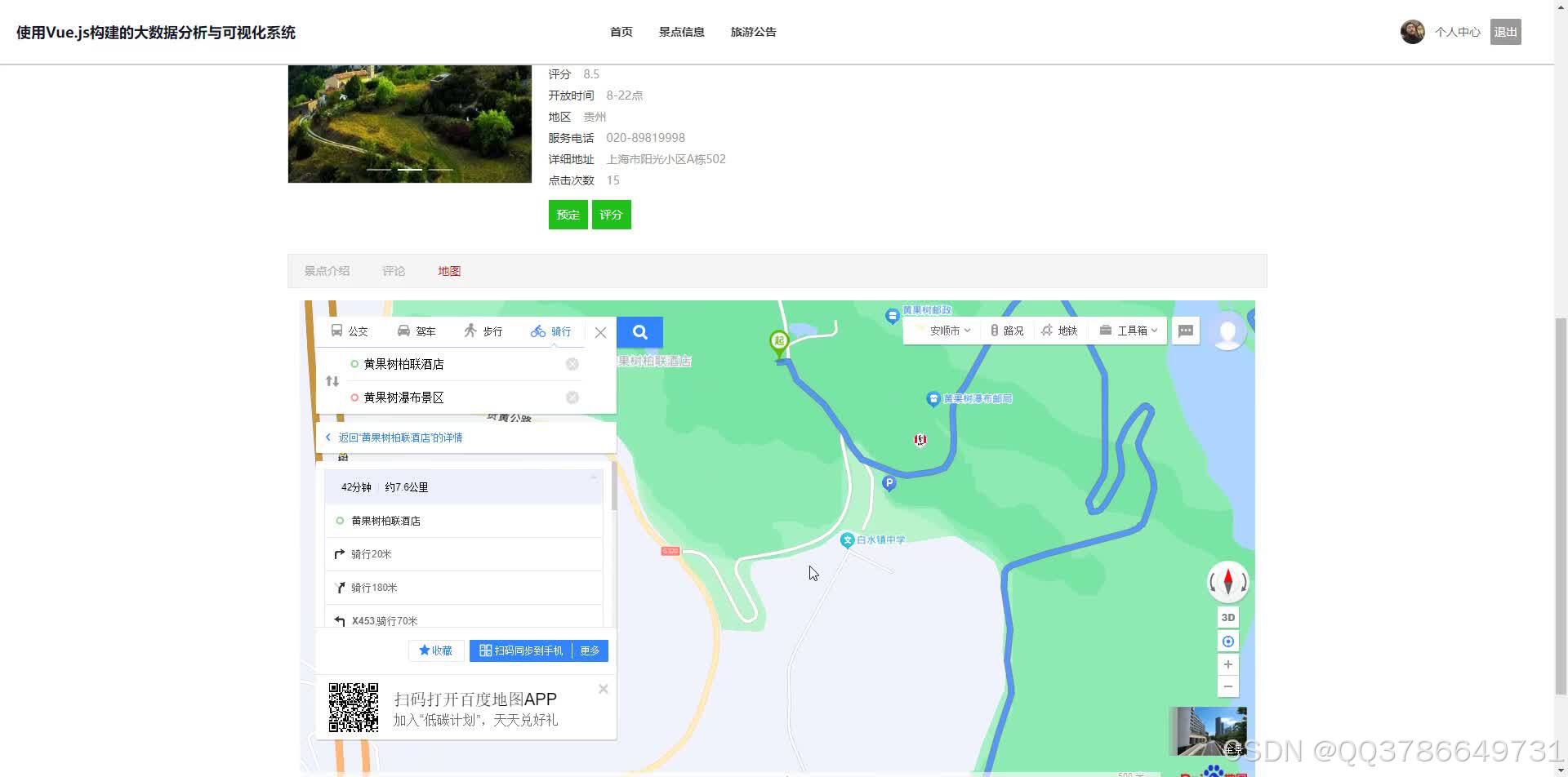This screenshot has height=777, width=1568.
Task: Select the 公交 bus route mode
Action: (349, 331)
